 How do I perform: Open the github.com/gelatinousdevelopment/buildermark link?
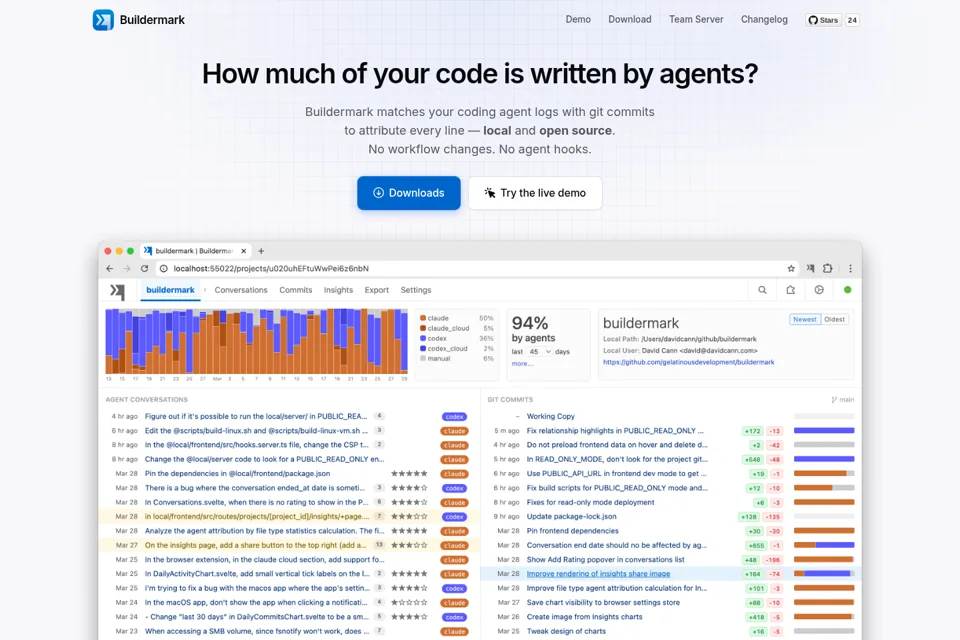point(688,363)
